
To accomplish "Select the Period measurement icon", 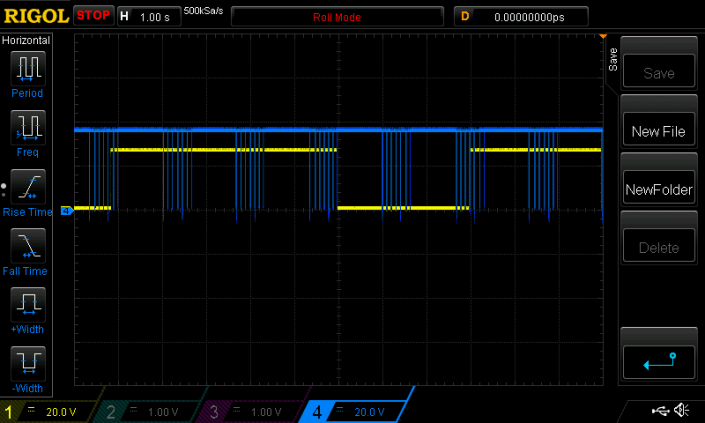I will 28,68.
